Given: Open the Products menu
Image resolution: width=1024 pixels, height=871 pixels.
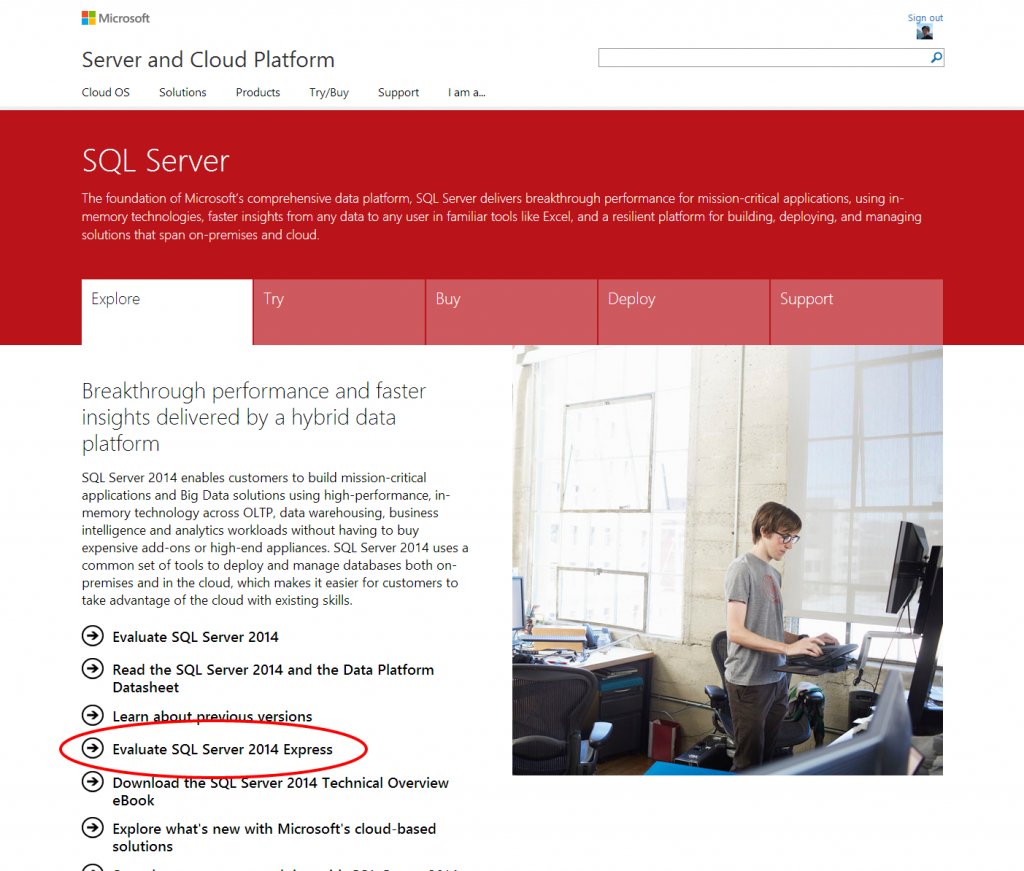Looking at the screenshot, I should (x=258, y=92).
